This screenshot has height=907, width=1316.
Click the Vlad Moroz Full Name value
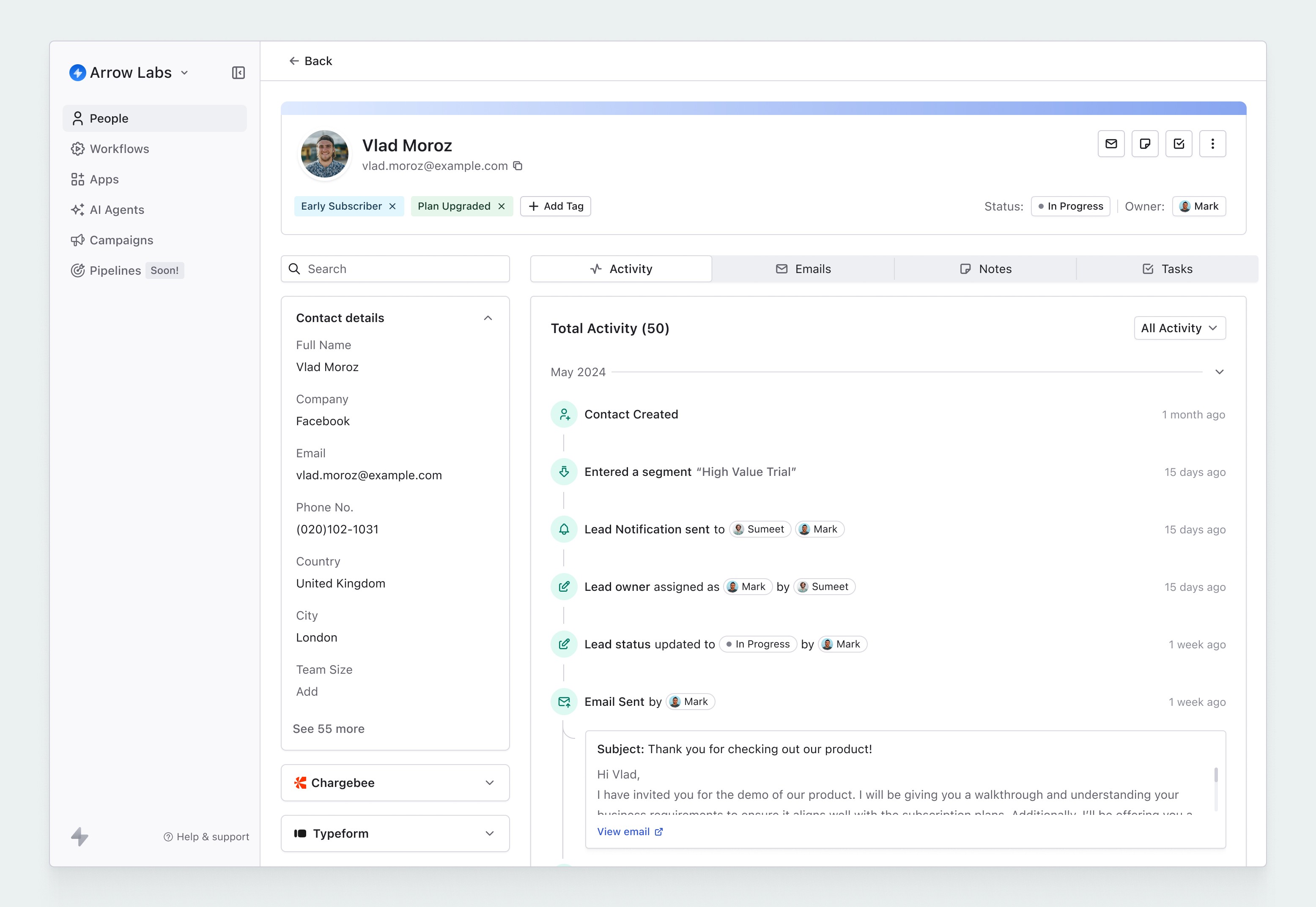point(327,367)
